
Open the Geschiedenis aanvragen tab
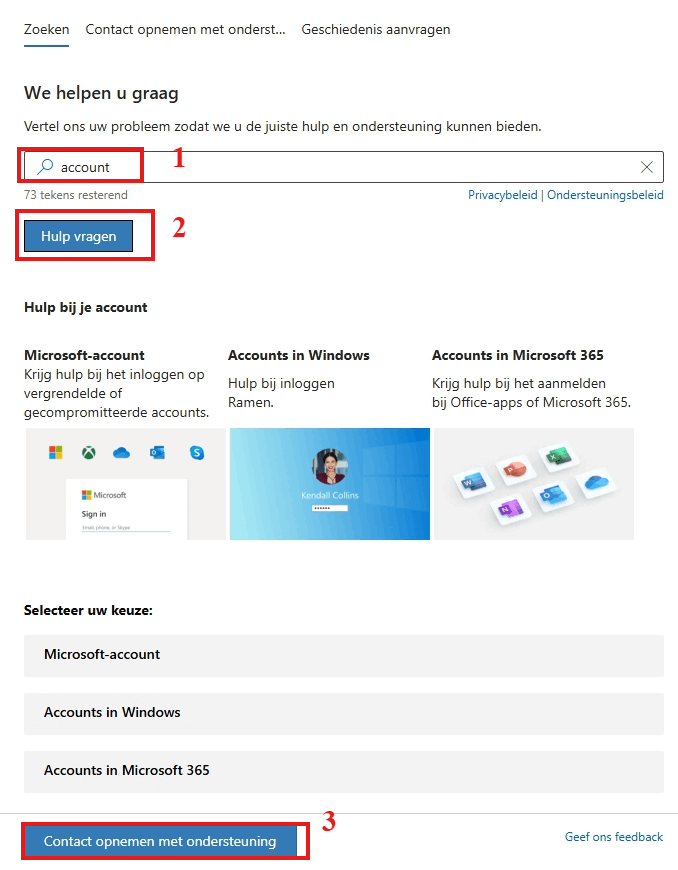pyautogui.click(x=376, y=29)
